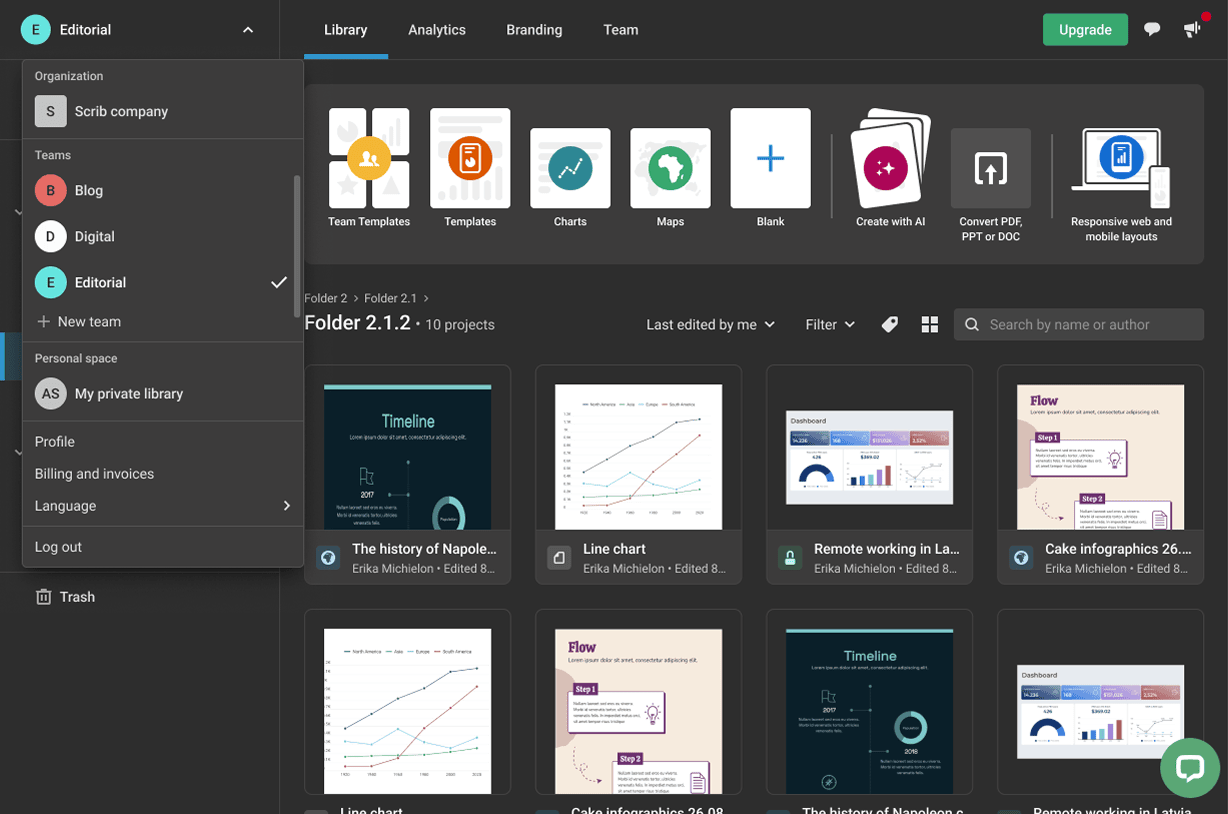Viewport: 1228px width, 814px height.
Task: Click the Scrib company organization avatar
Action: click(x=51, y=111)
